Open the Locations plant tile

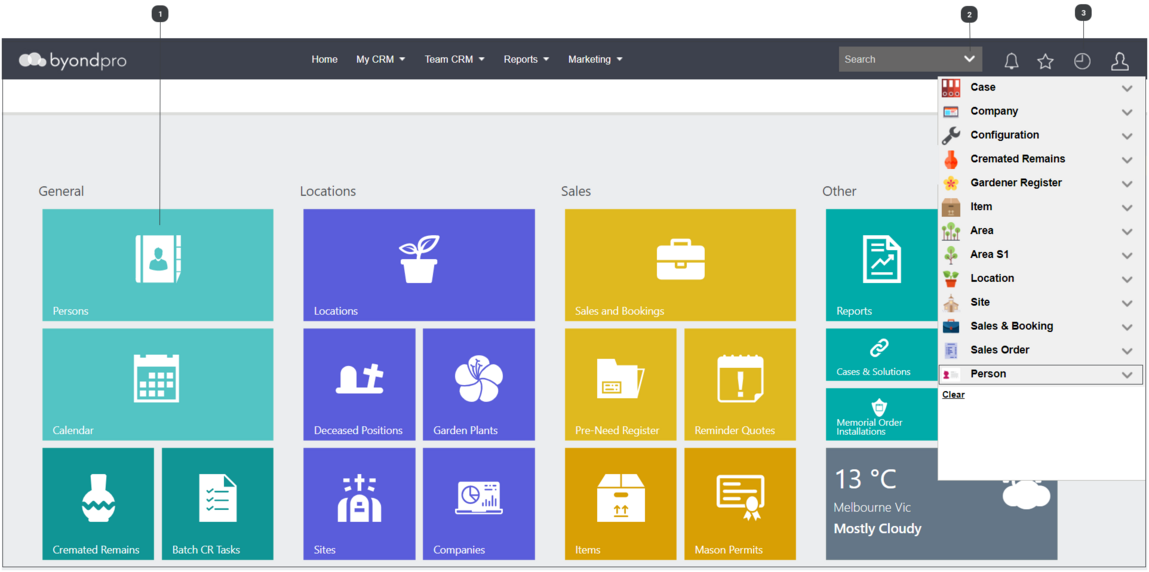click(419, 265)
